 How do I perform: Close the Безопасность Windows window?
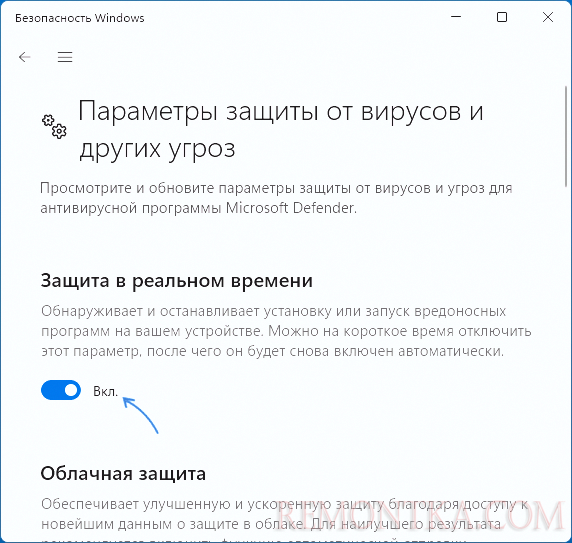[548, 17]
